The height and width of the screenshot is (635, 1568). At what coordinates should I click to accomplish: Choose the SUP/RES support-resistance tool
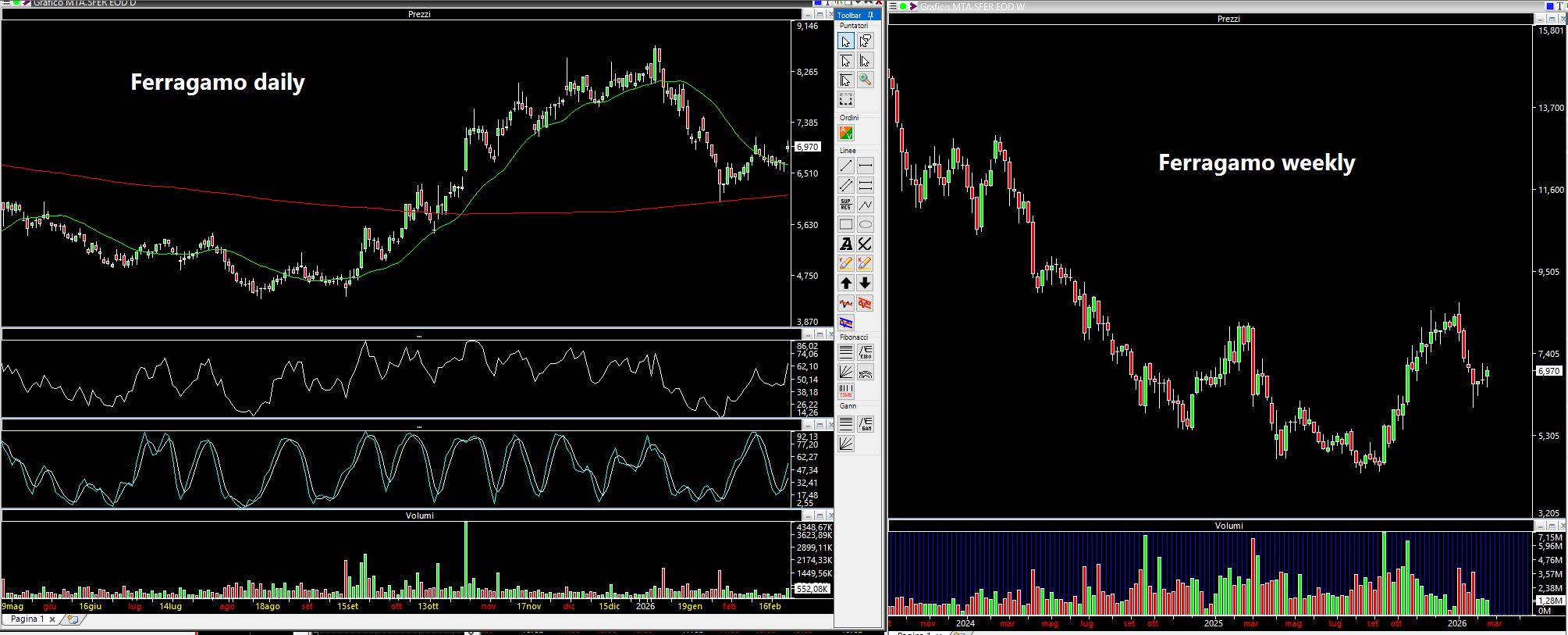[845, 205]
